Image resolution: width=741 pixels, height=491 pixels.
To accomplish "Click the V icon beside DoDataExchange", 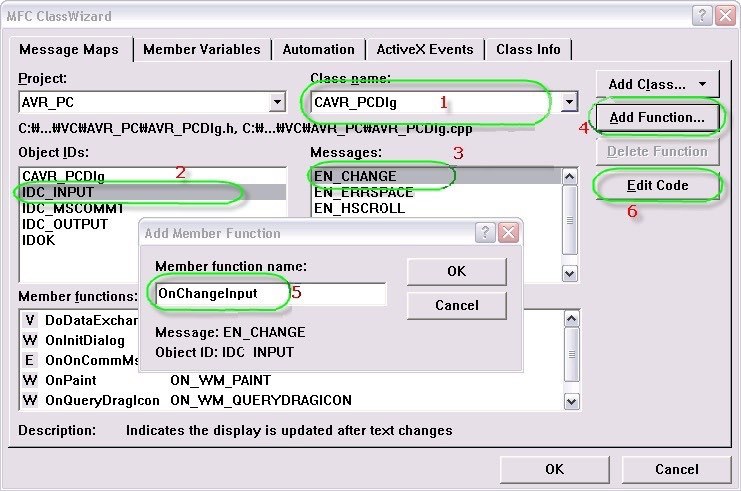I will click(x=29, y=320).
